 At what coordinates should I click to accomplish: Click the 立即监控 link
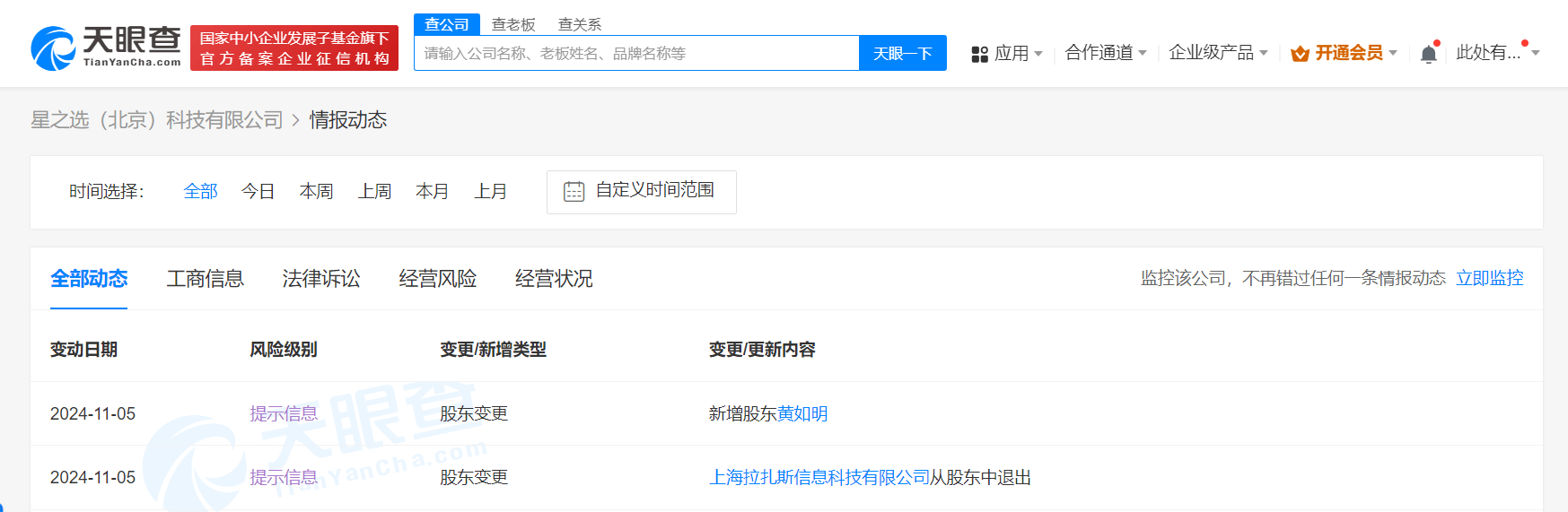(1490, 278)
